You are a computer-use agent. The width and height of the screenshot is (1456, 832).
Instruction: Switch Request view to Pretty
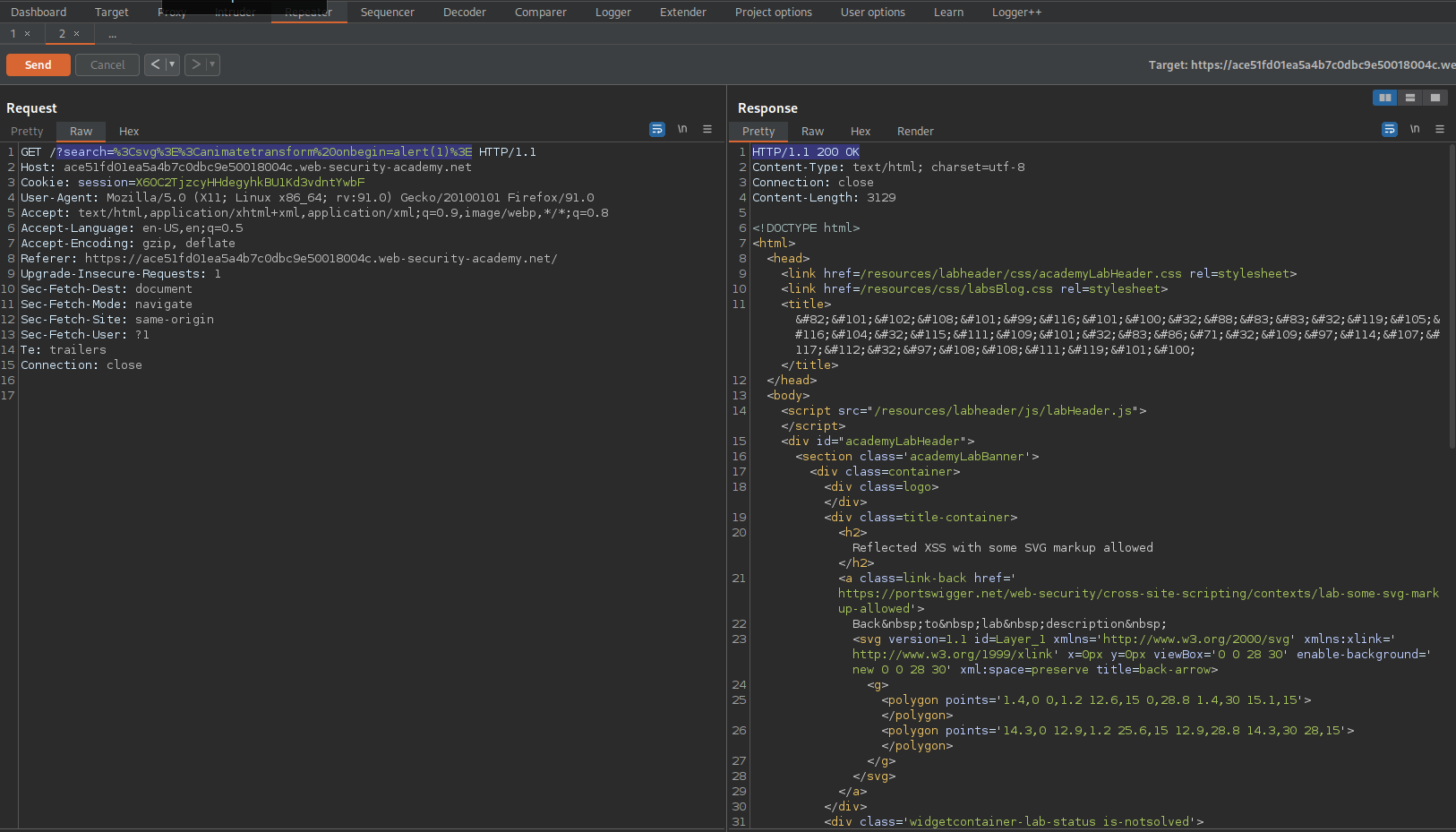tap(27, 131)
